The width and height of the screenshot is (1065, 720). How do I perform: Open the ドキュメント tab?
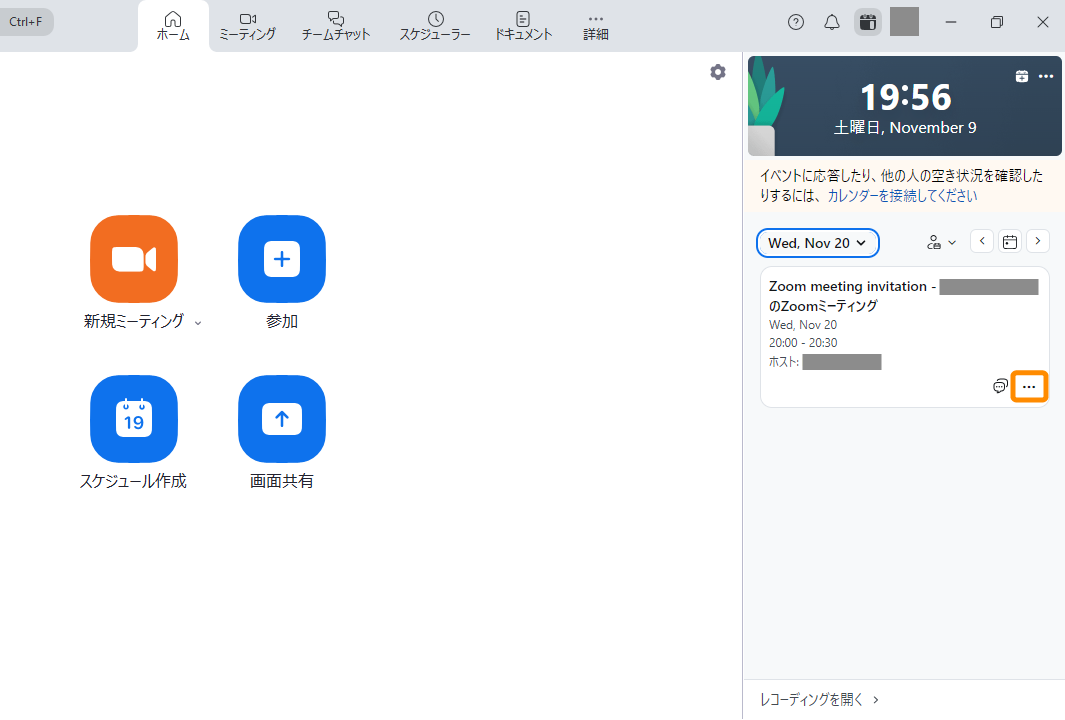tap(523, 26)
